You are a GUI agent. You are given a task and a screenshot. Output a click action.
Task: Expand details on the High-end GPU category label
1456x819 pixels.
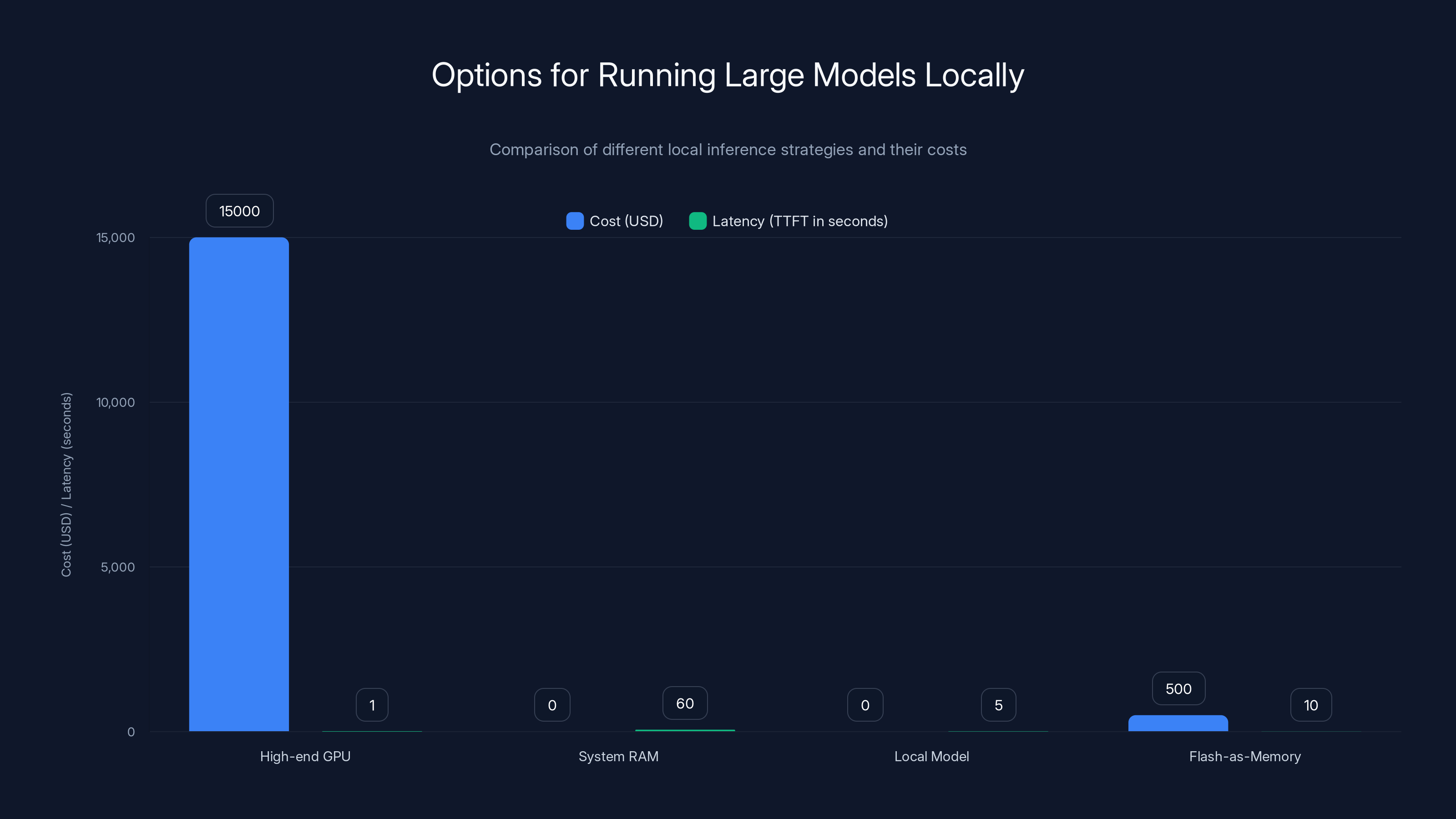(305, 756)
